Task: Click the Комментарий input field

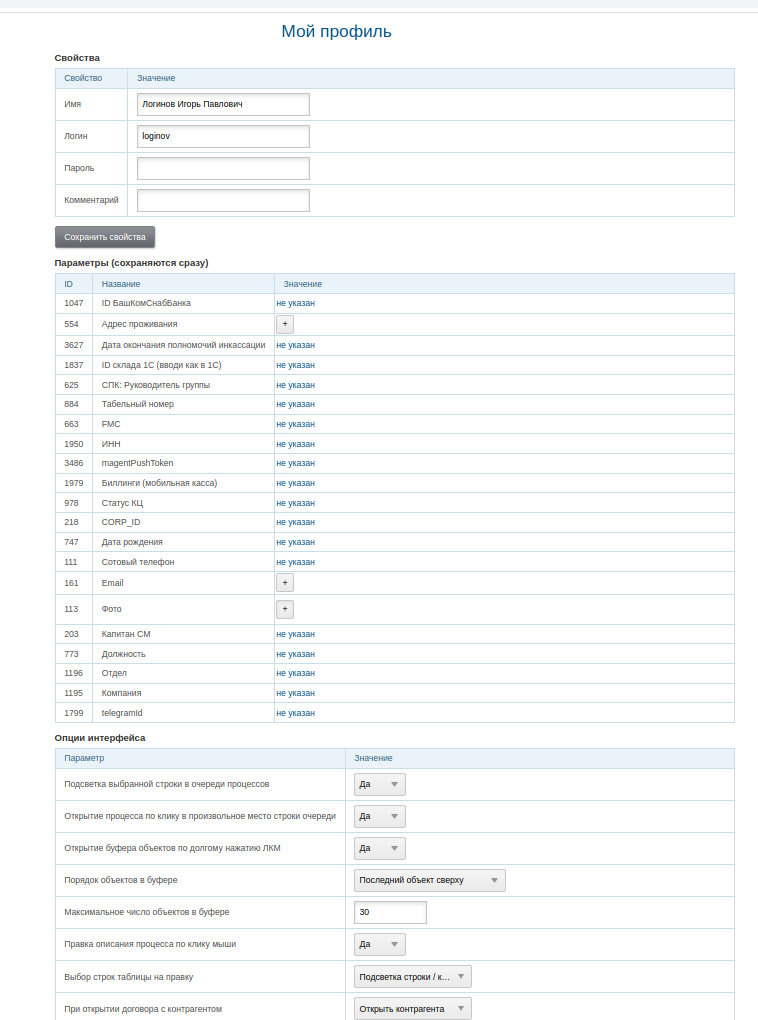Action: point(223,200)
